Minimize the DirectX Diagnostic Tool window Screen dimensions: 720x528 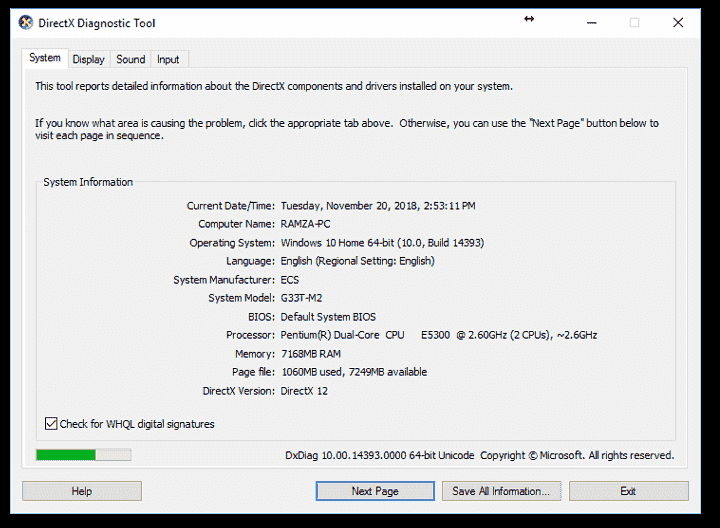click(x=592, y=22)
